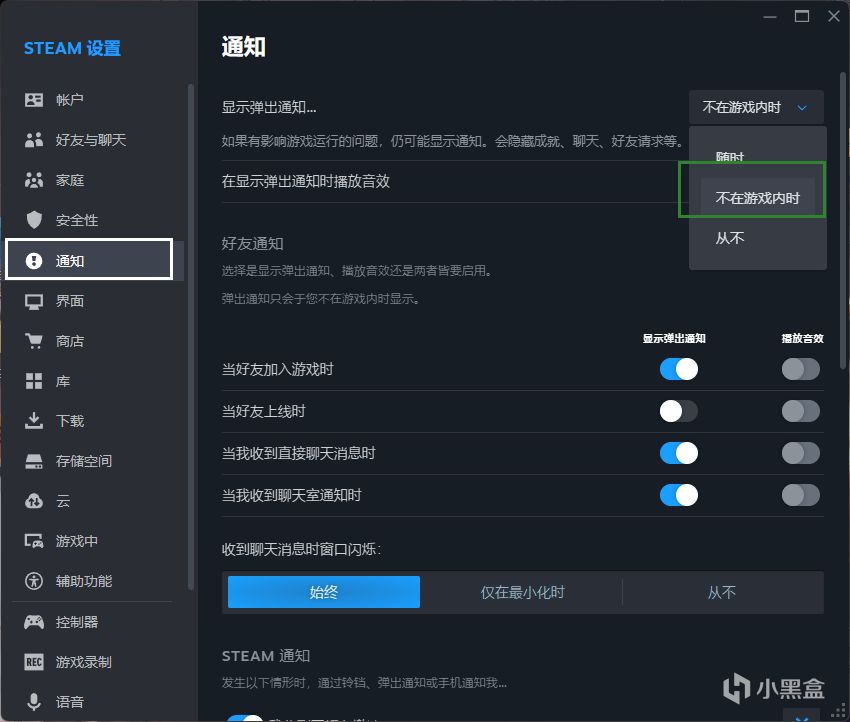Enable sound for 当我收到聊天室通知时
The width and height of the screenshot is (850, 722).
(800, 495)
